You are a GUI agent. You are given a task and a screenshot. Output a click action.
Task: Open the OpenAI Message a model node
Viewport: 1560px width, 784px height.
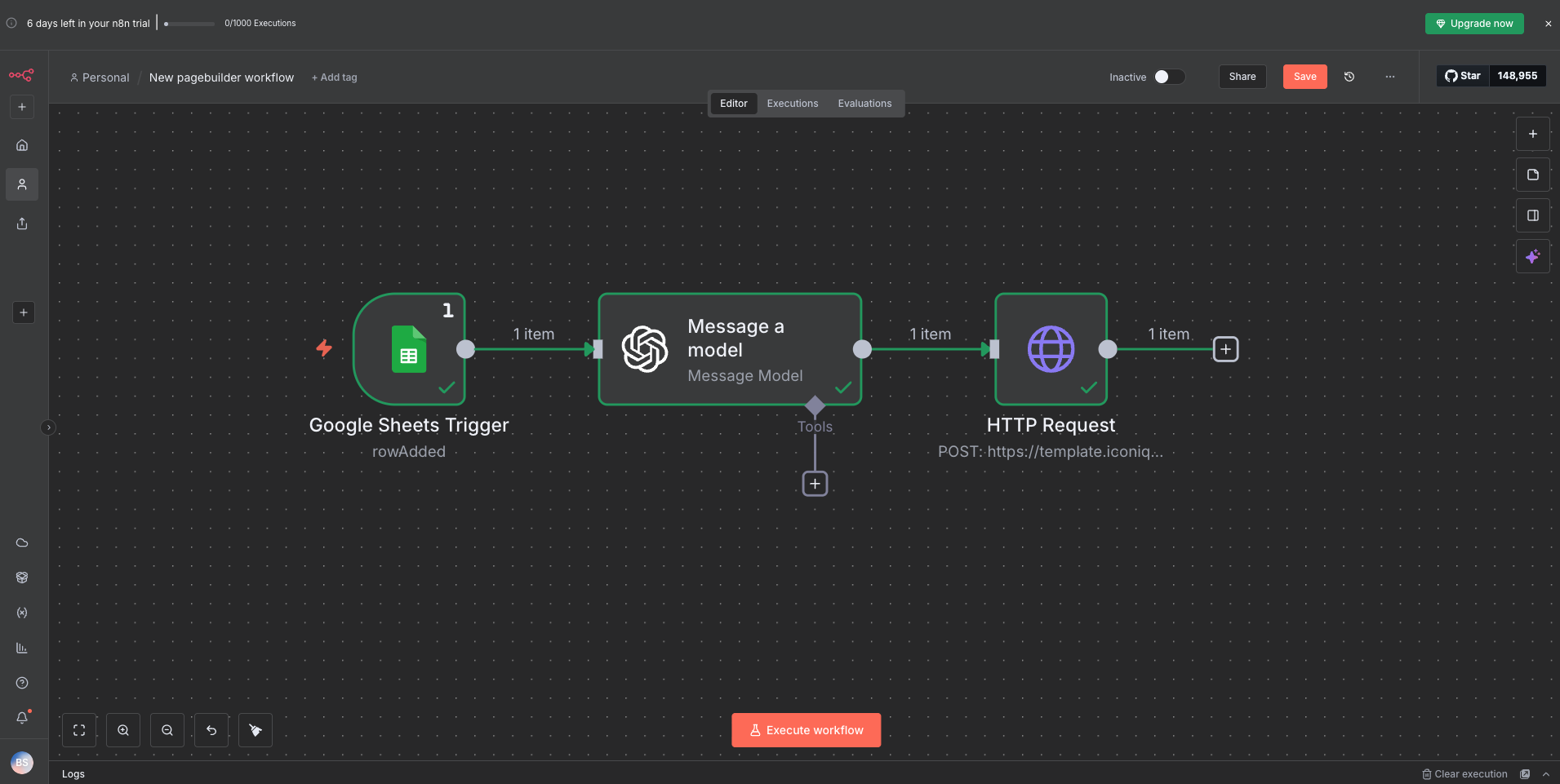(729, 349)
